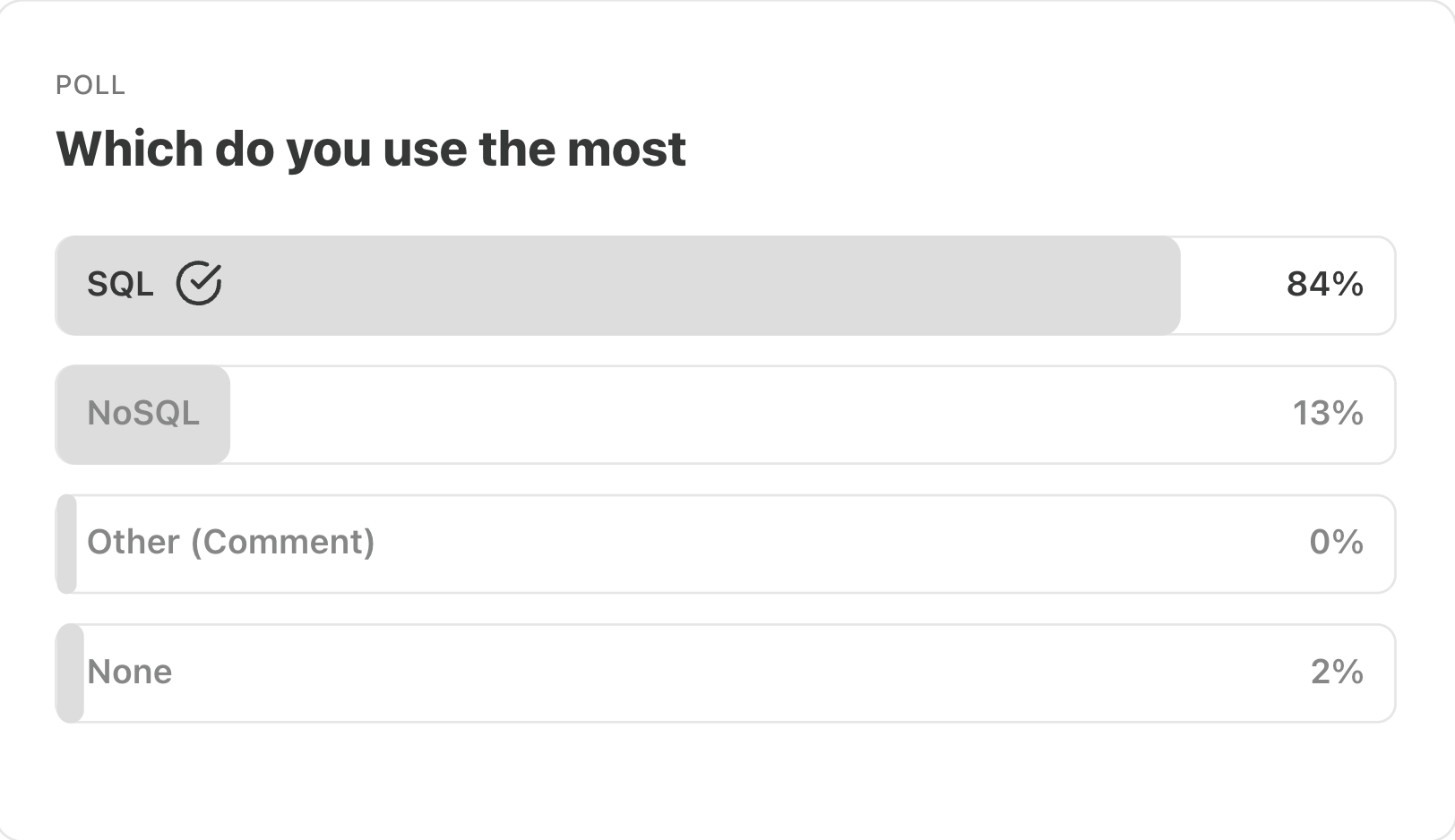Click the "Other (Comment)" label text
This screenshot has height=840, width=1455.
(231, 543)
